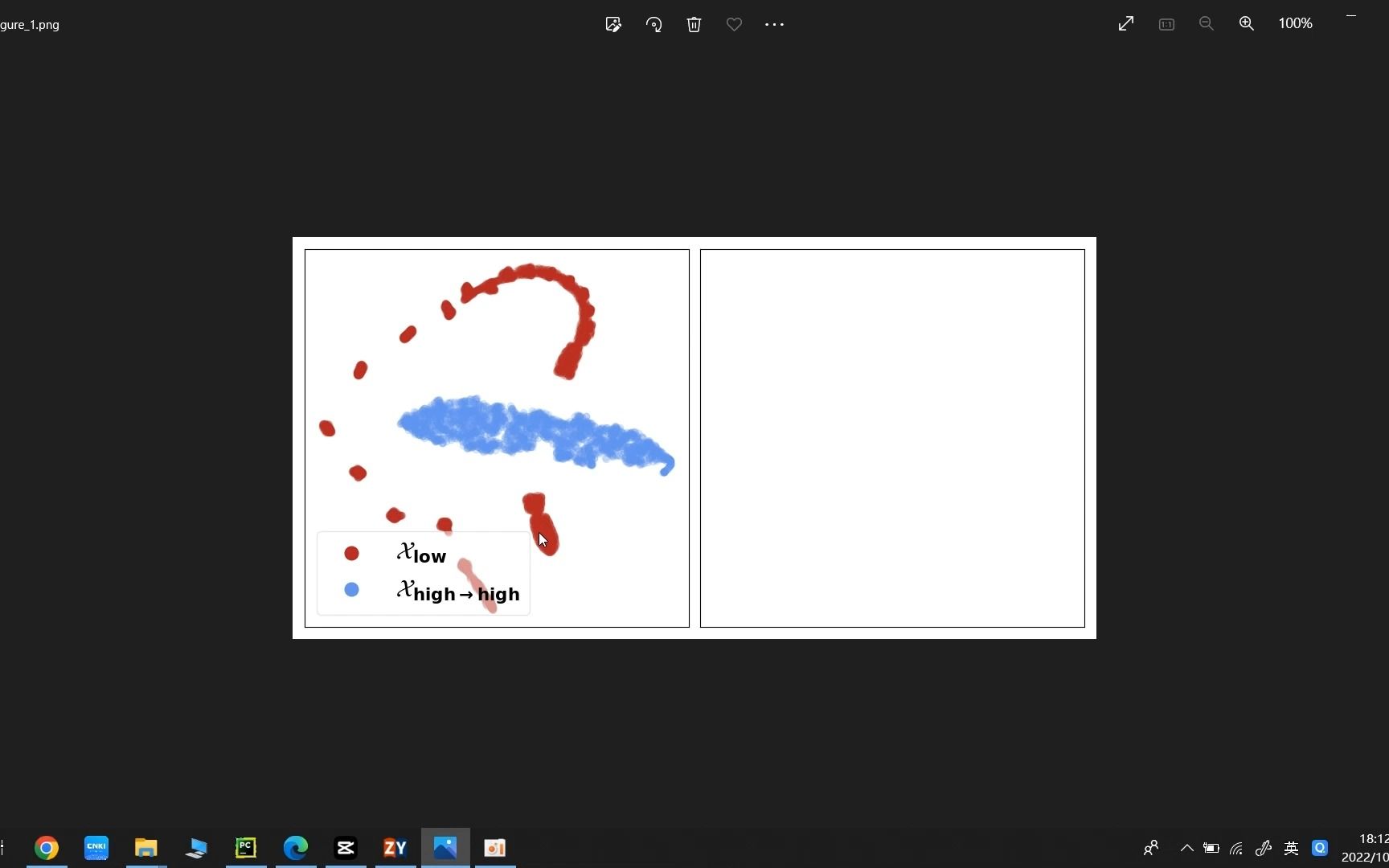Open the See more three-dots menu
This screenshot has width=1389, height=868.
pos(774,24)
